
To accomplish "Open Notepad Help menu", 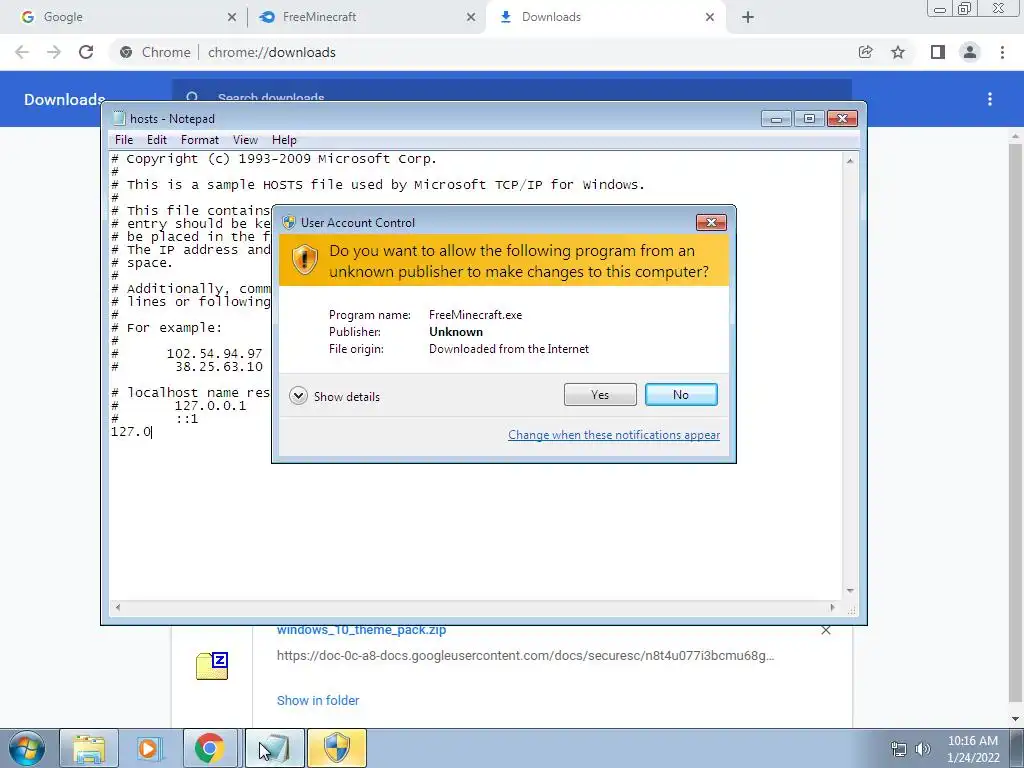I will pyautogui.click(x=284, y=140).
